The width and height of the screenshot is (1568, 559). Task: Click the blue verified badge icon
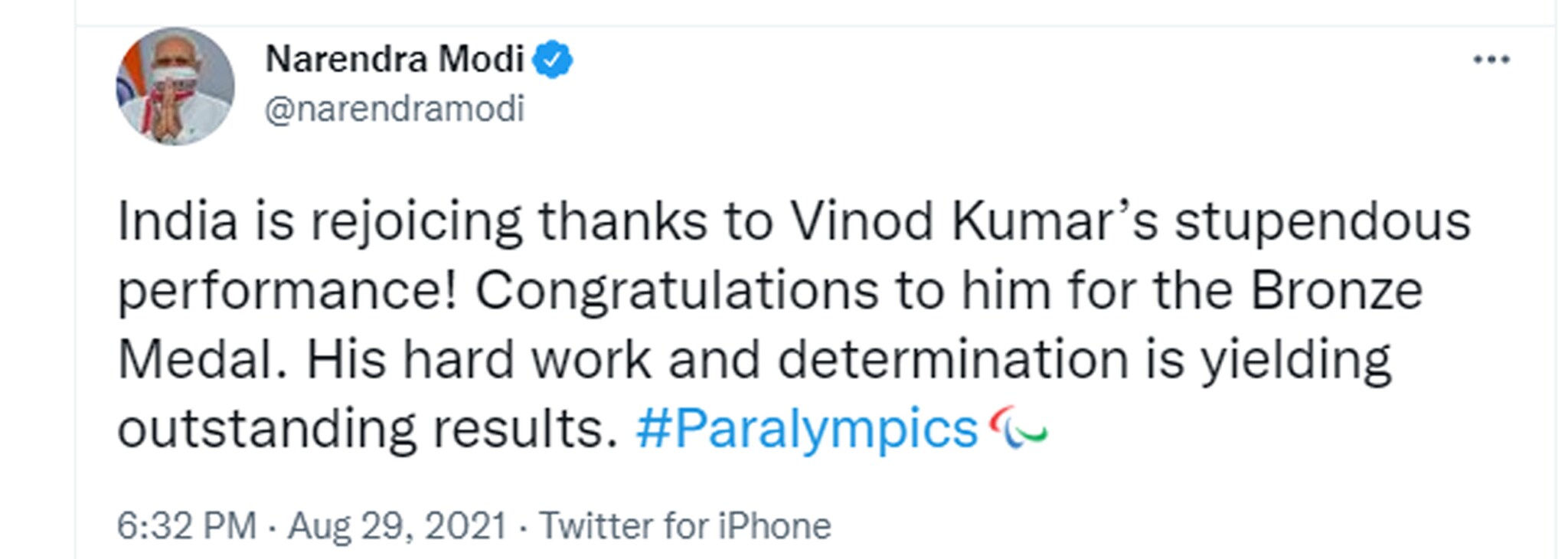[552, 60]
